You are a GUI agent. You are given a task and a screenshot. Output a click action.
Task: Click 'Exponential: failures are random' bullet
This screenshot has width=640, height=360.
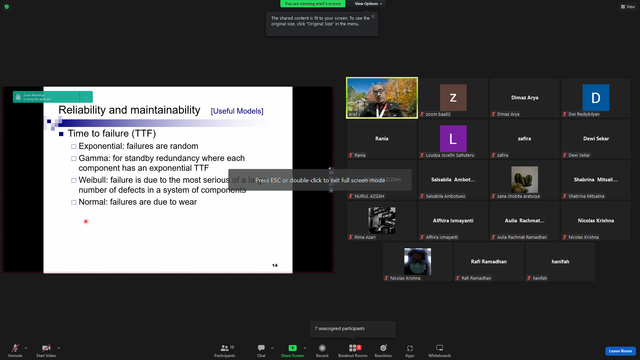pyautogui.click(x=138, y=146)
